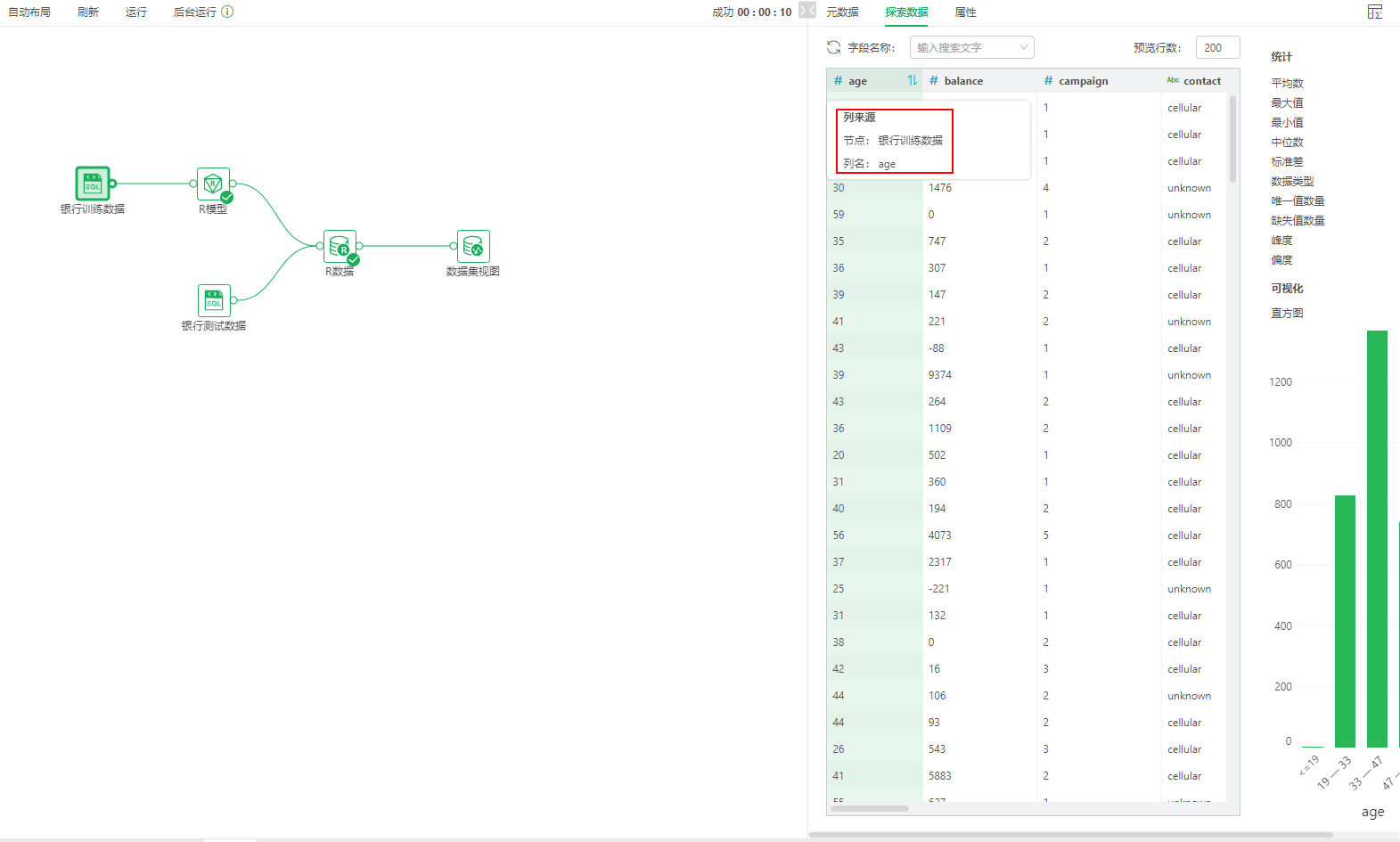Click the 最大值 statistic label

click(1287, 102)
